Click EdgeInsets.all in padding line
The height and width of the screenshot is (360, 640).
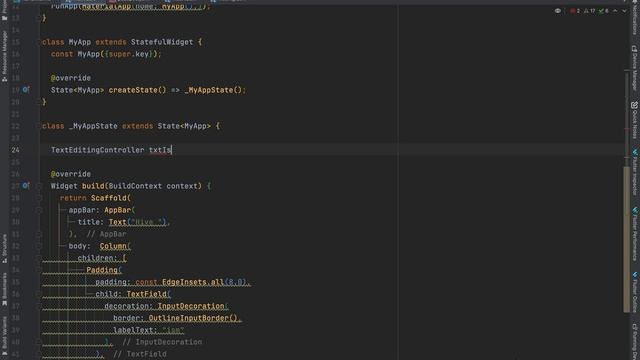(x=193, y=282)
